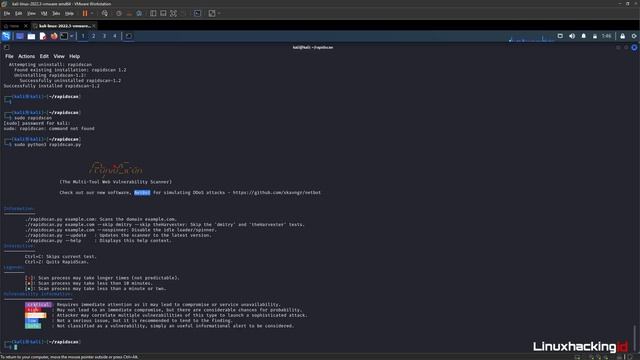The image size is (640, 360).
Task: Click the stretch guest display icon
Action: coord(212,13)
